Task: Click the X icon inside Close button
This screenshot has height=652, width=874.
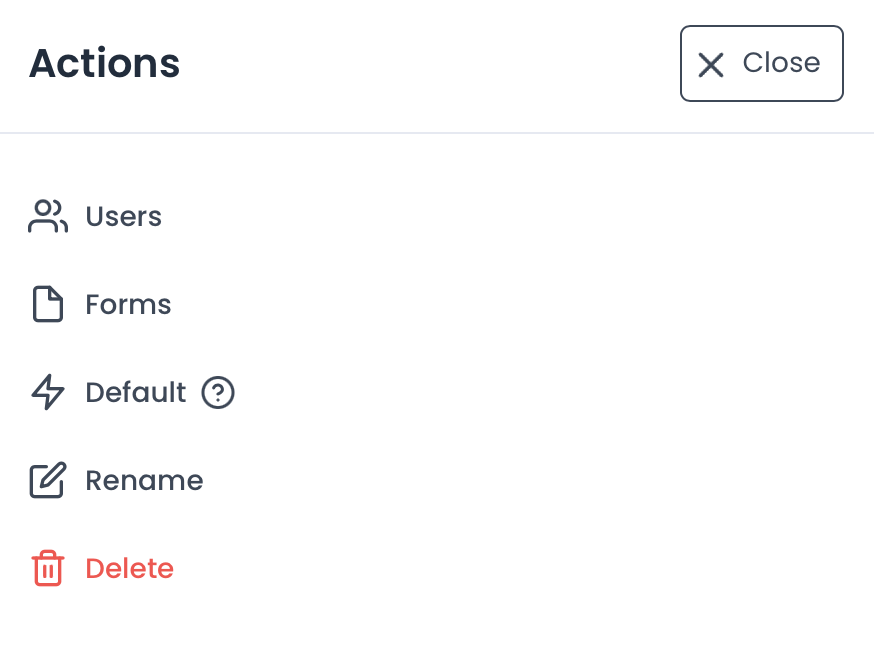Action: [711, 65]
